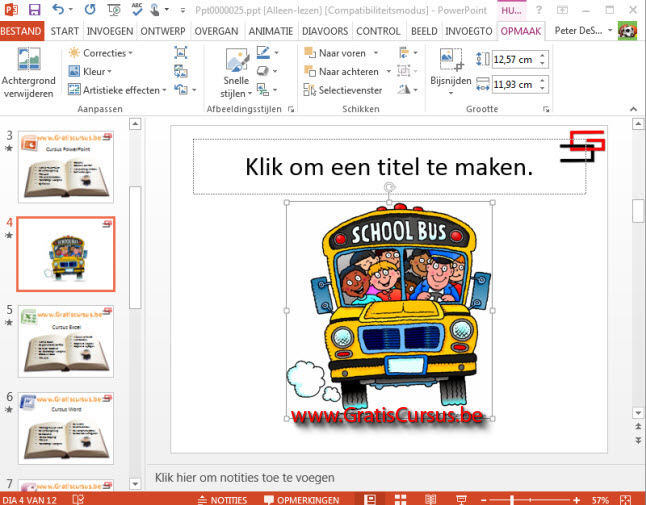646x505 pixels.
Task: Select slide 3 thumbnail
Action: 66,167
